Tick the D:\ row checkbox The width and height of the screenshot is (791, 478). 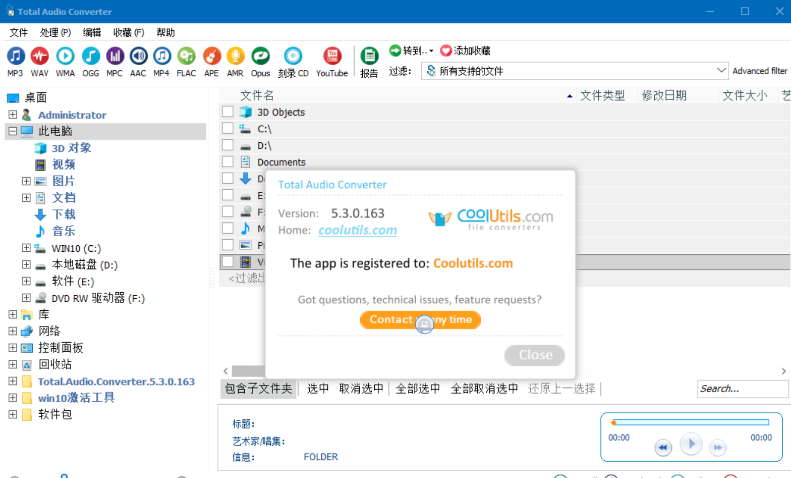point(228,145)
